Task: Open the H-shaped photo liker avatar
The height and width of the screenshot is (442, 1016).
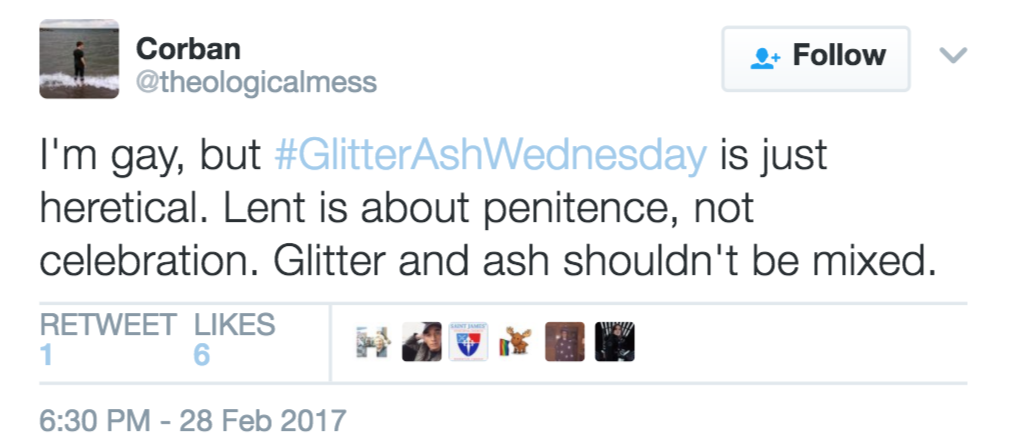Action: click(373, 342)
